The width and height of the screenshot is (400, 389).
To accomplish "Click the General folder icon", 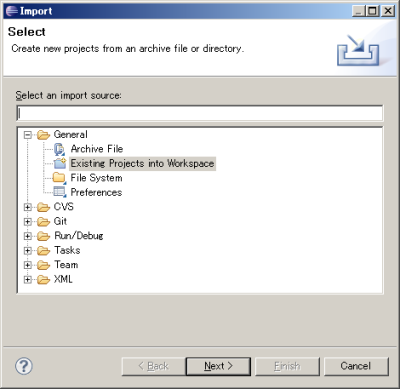I will coord(43,135).
